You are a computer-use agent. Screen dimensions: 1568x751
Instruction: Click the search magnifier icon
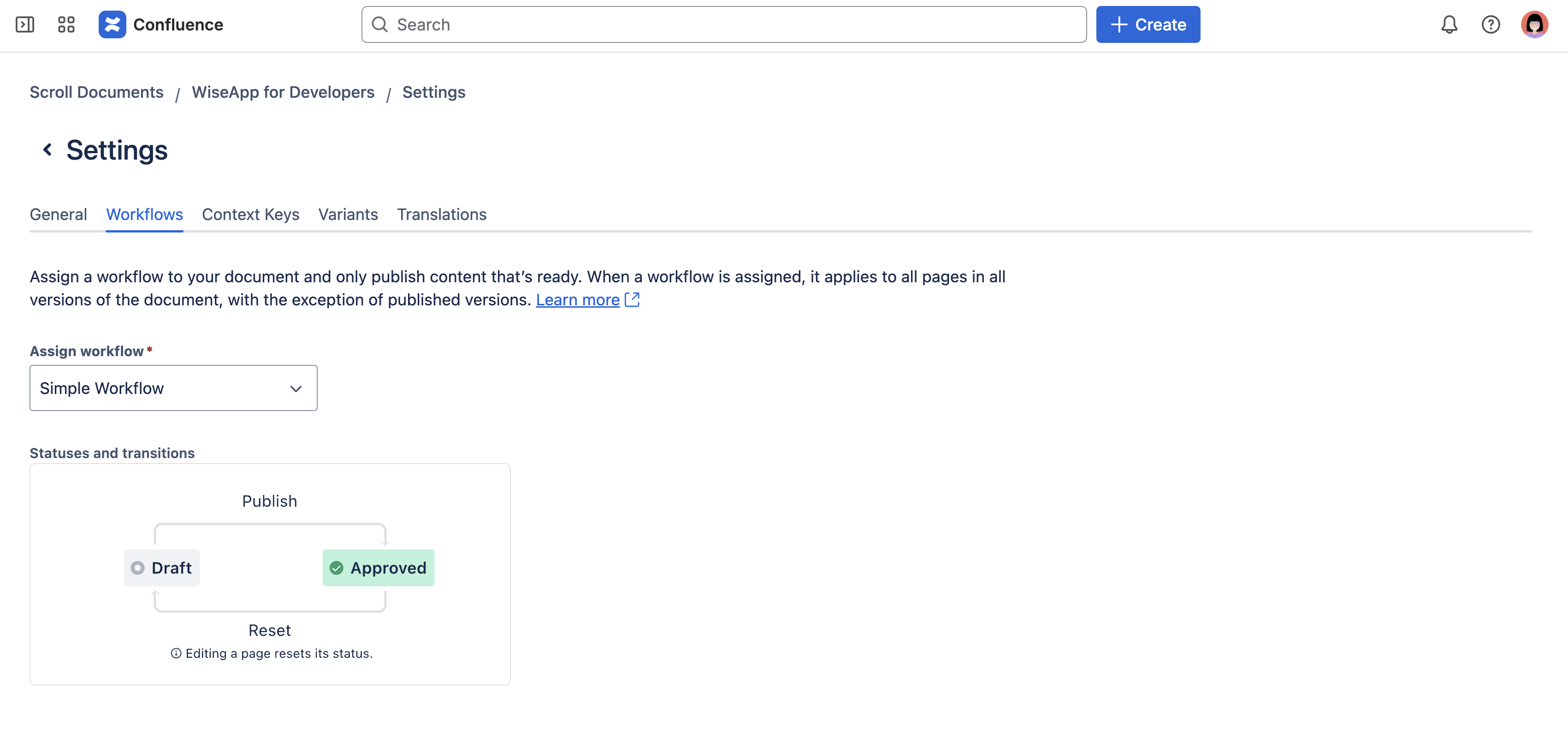pyautogui.click(x=379, y=24)
